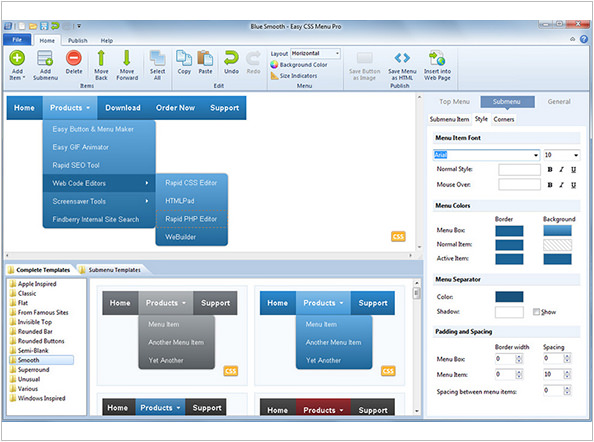The width and height of the screenshot is (594, 442).
Task: Click Insert into Web Page icon
Action: click(x=437, y=58)
